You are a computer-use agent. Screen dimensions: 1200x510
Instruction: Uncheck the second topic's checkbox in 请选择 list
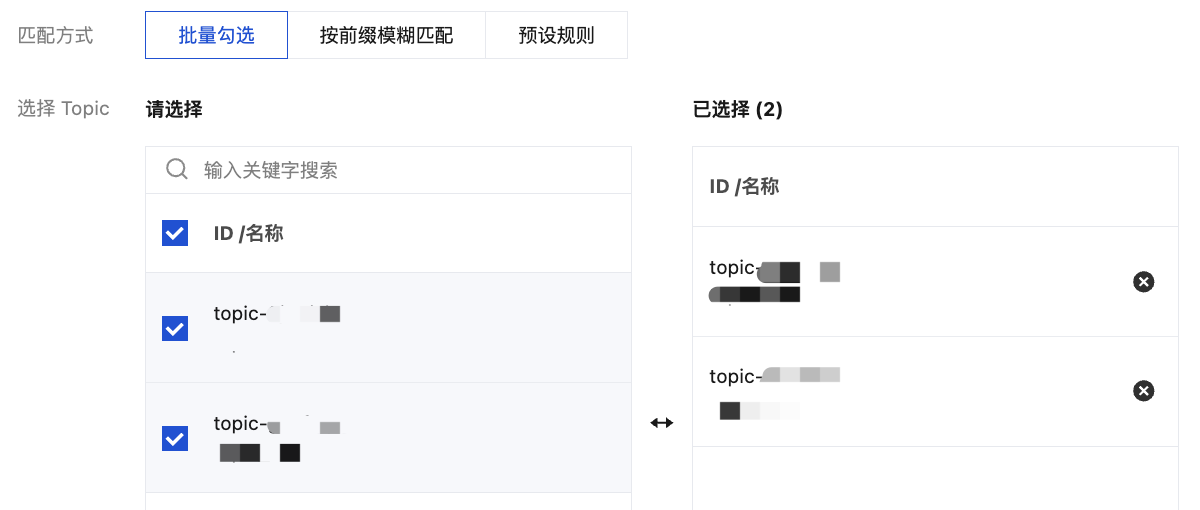(x=175, y=438)
